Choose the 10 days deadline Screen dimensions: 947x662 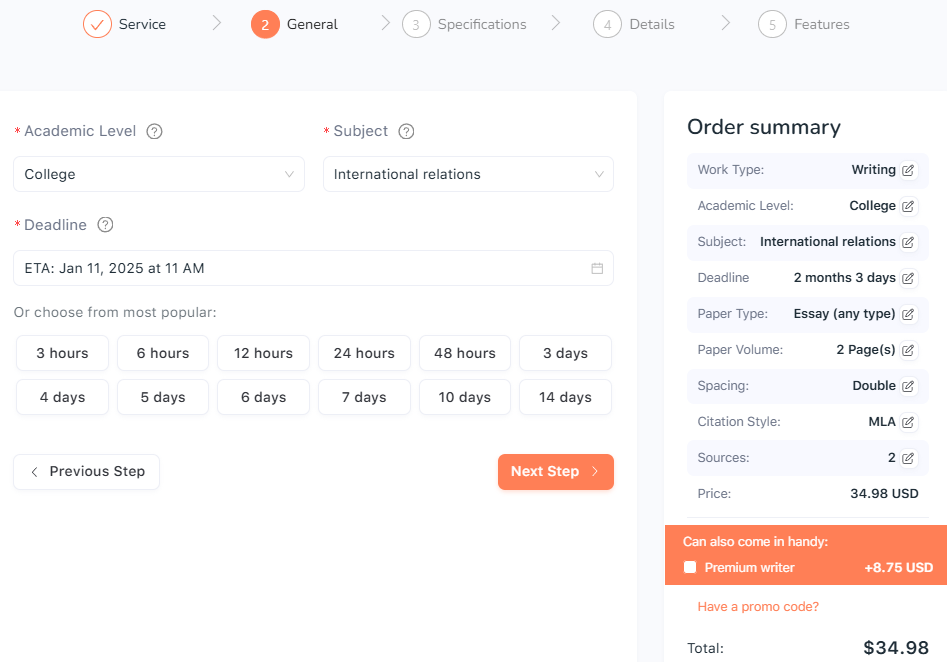tap(465, 397)
